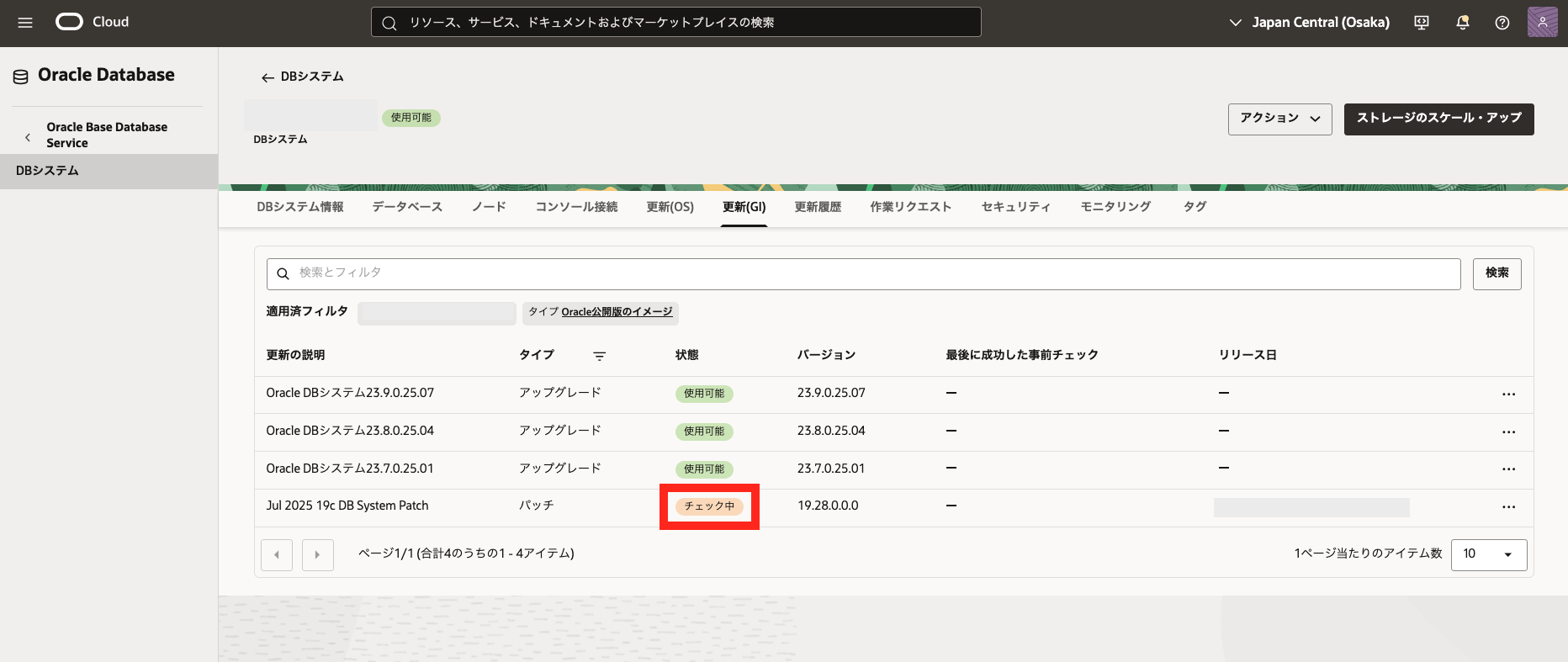
Task: Open the items-per-page dropdown
Action: [x=1488, y=554]
